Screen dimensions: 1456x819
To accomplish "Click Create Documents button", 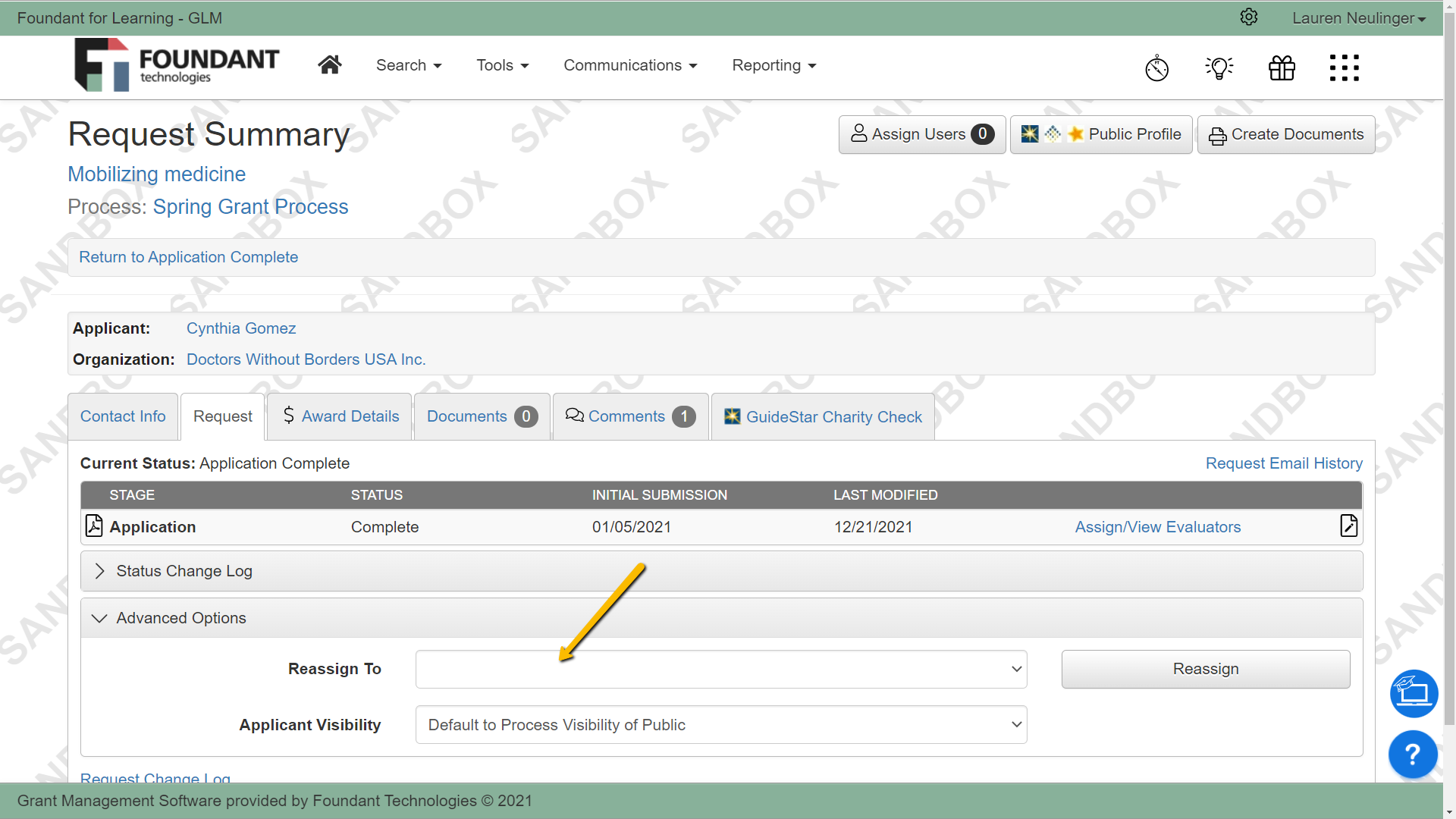I will pyautogui.click(x=1286, y=134).
